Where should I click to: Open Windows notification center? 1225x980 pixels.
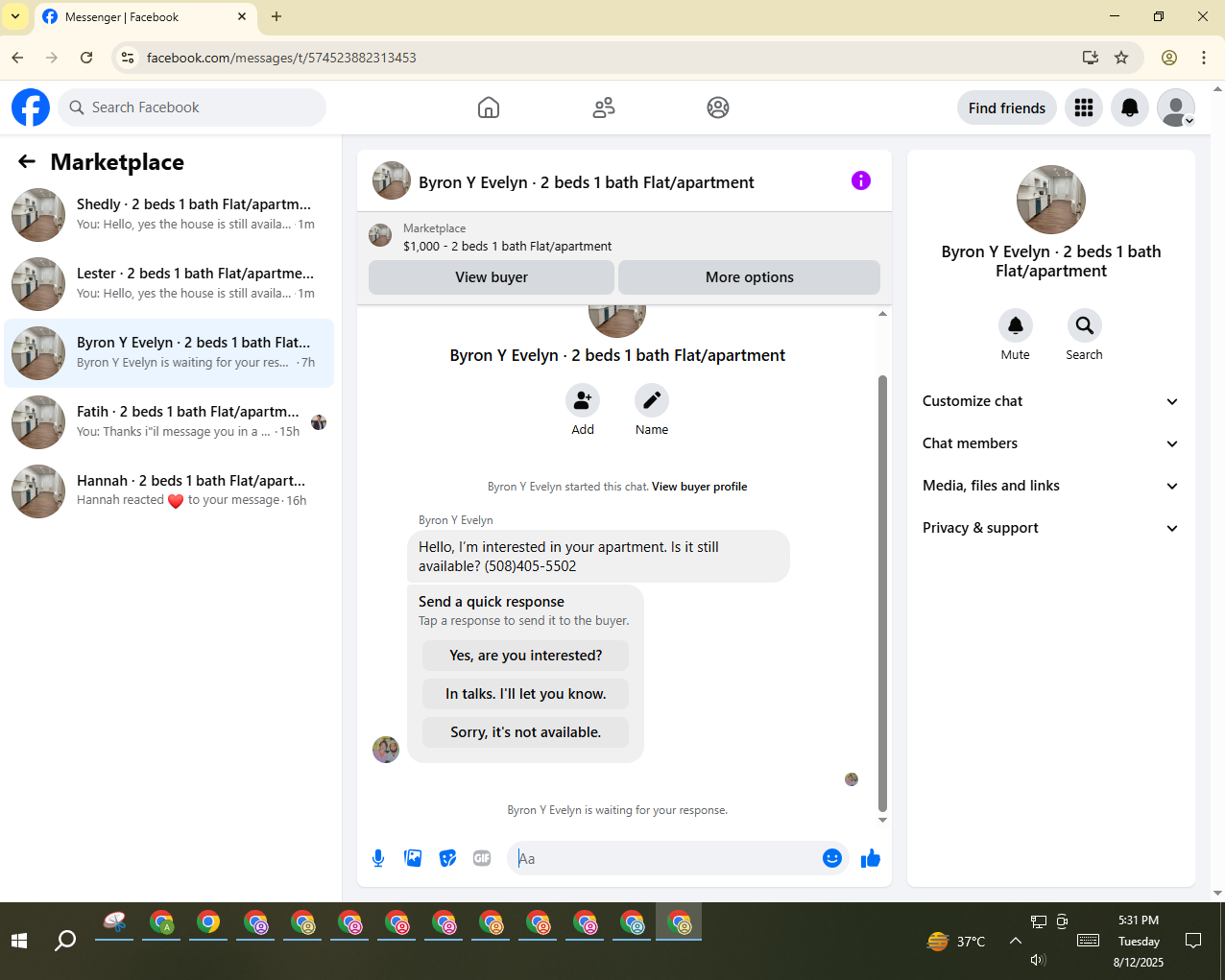coord(1193,941)
